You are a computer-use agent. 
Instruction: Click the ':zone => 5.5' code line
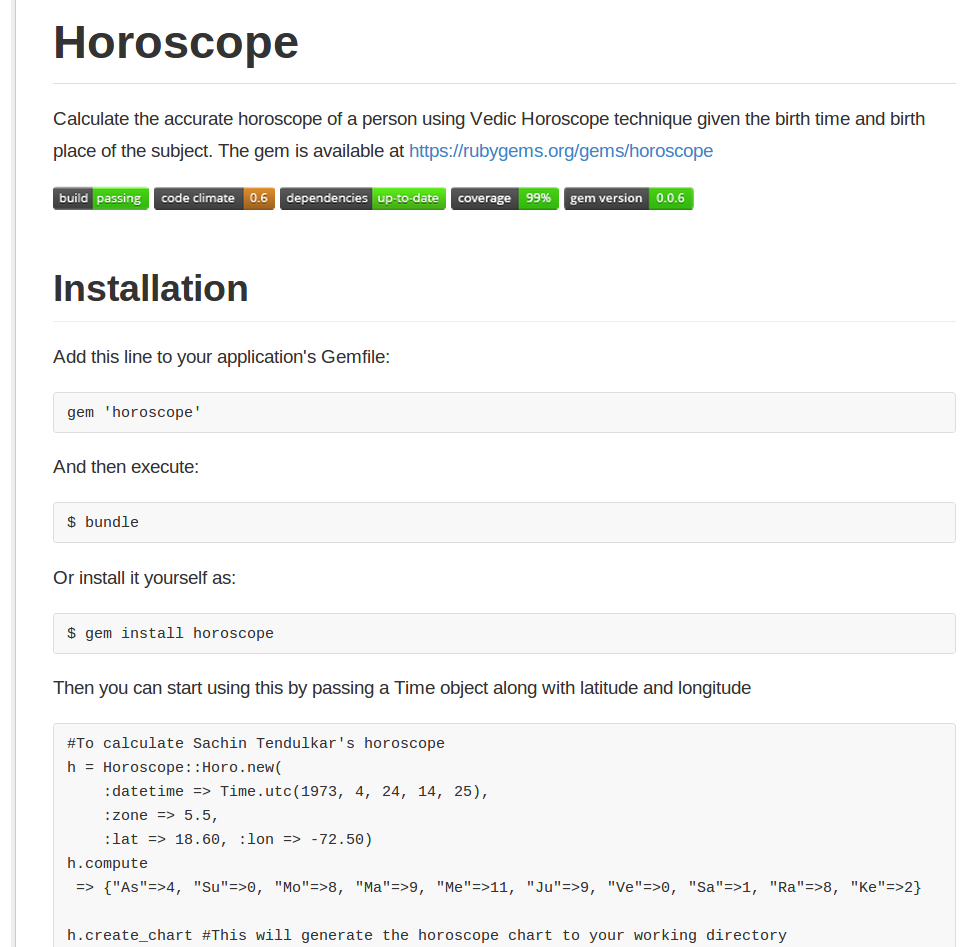coord(161,815)
